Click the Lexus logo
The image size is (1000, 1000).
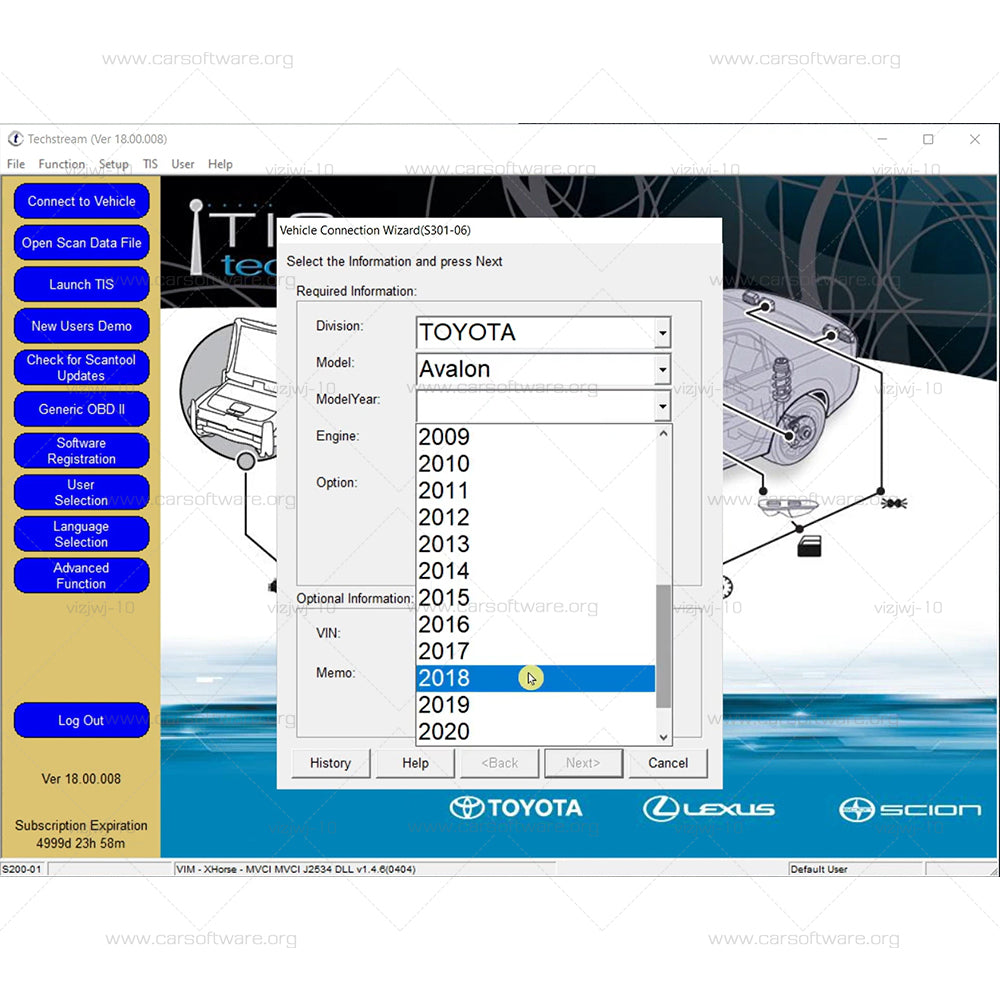(708, 809)
